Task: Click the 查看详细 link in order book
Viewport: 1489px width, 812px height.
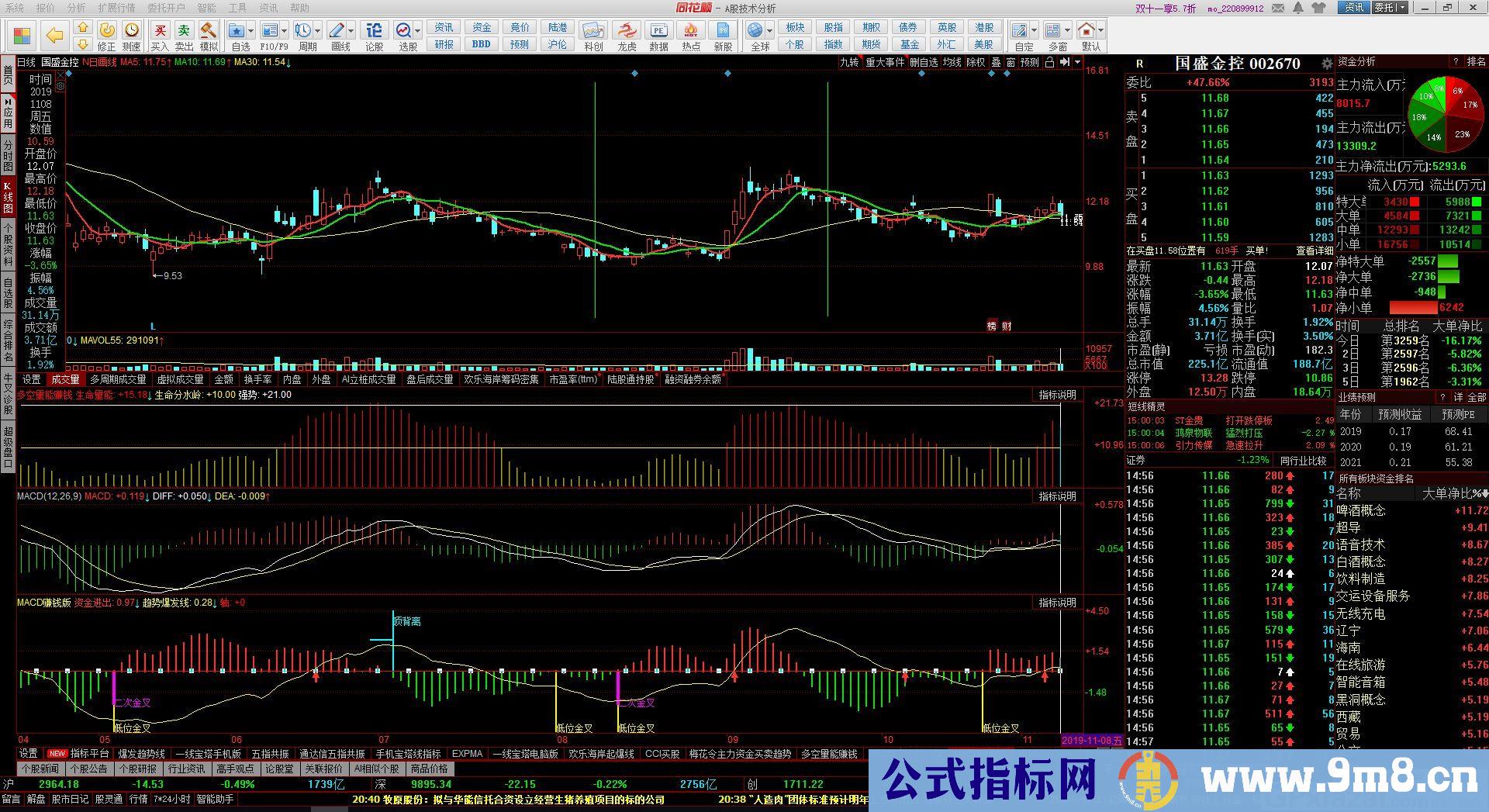Action: [1314, 251]
